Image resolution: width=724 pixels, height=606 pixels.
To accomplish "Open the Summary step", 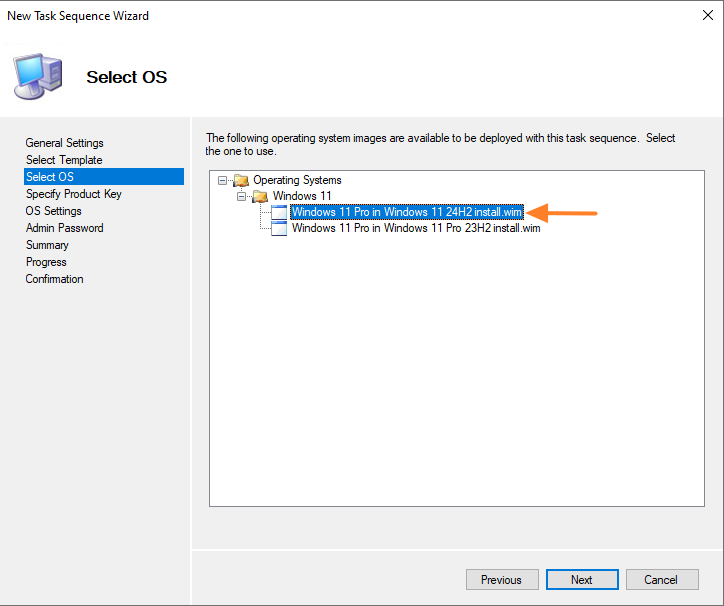I will coord(47,245).
